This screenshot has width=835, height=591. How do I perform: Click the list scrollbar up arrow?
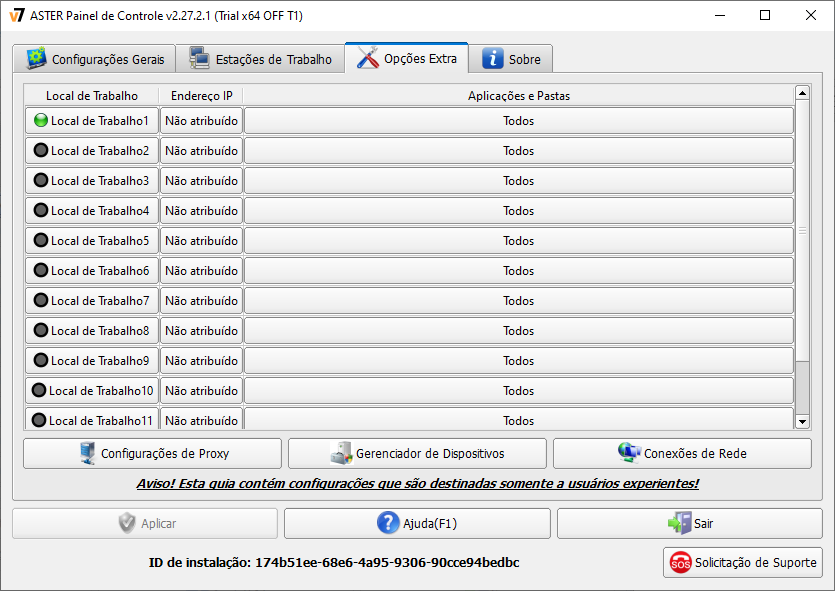(x=802, y=93)
